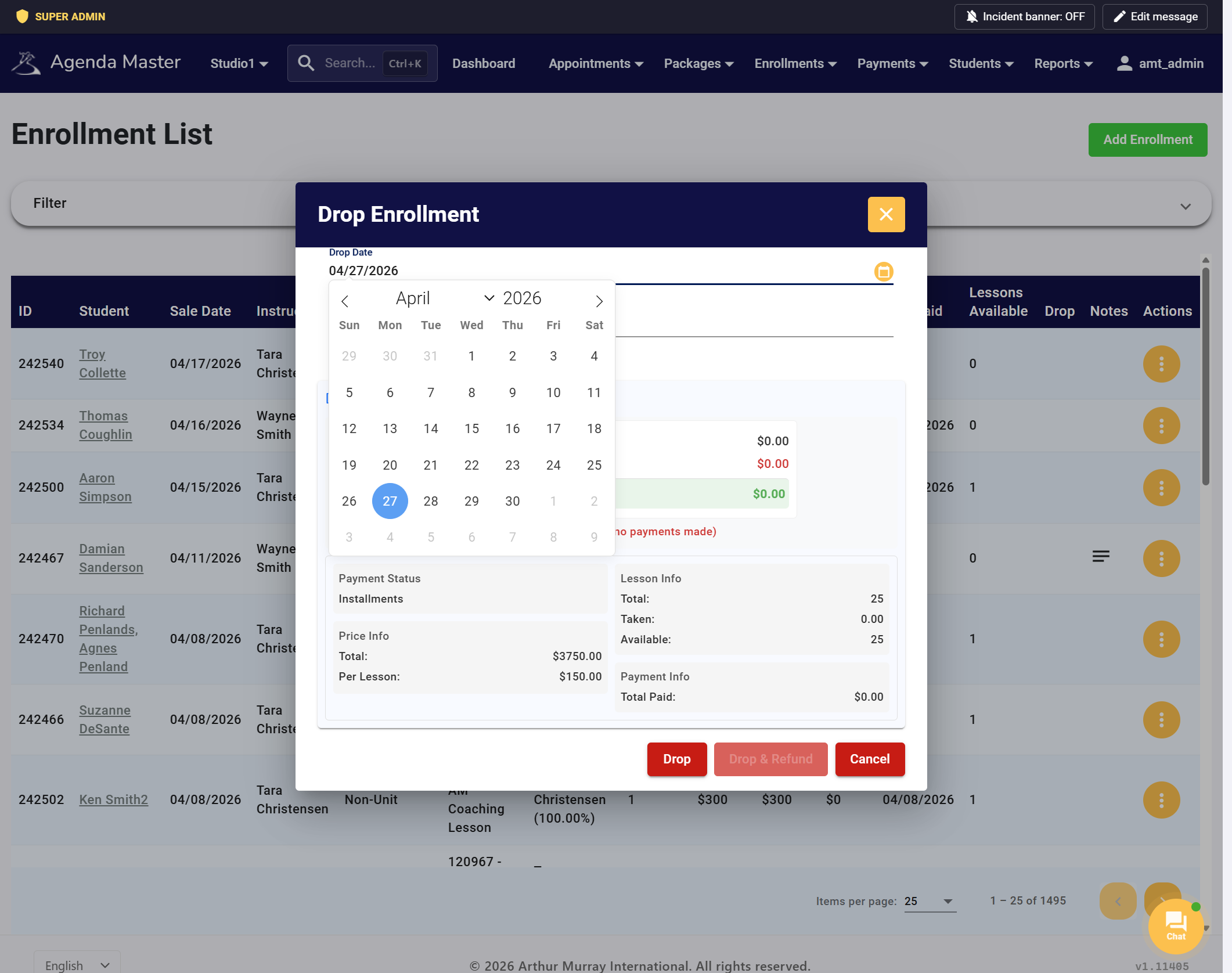Open Damian Sanderson student link
Viewport: 1232px width, 973px height.
click(x=111, y=558)
